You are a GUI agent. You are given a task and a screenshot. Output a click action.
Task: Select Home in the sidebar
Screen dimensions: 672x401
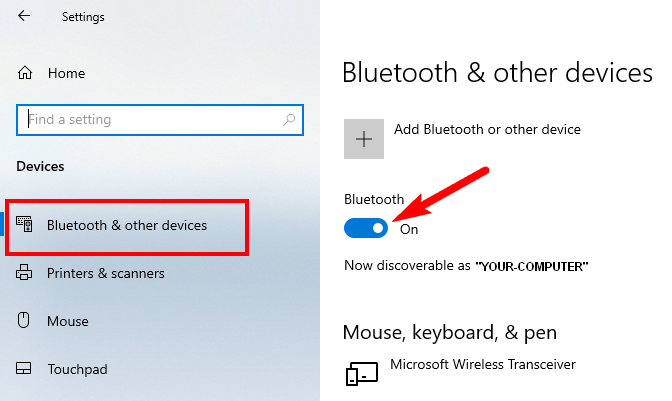tap(66, 73)
